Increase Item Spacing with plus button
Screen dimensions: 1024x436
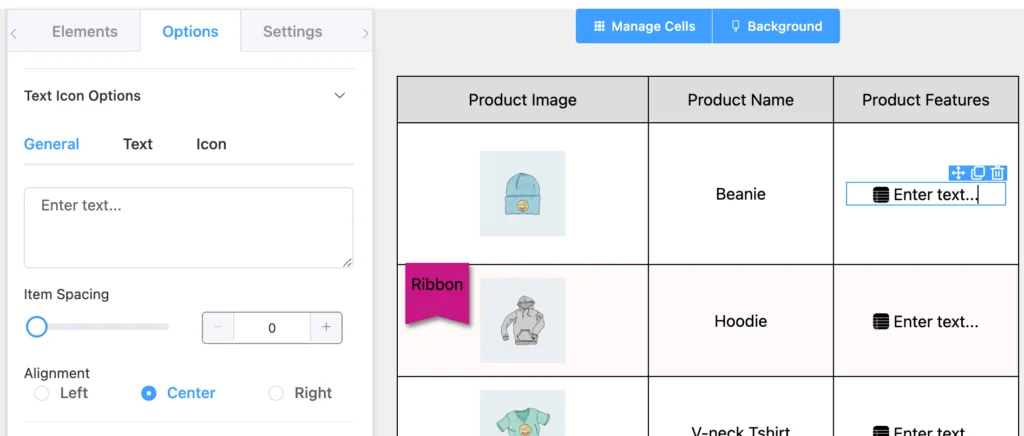pyautogui.click(x=326, y=328)
